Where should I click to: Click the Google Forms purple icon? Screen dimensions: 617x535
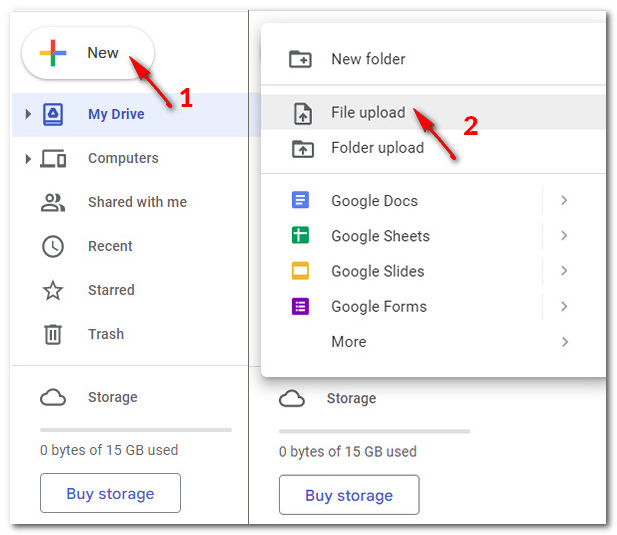pos(300,306)
